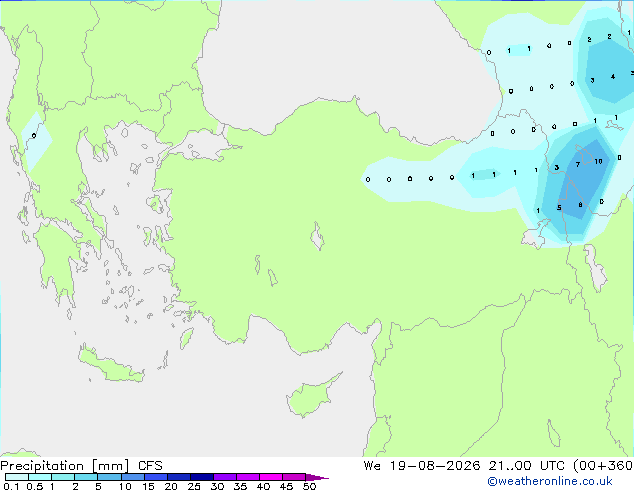634x490 pixels.
Task: Click the 0.1–0.5 mm palest legend swatch
Action: click(17, 477)
